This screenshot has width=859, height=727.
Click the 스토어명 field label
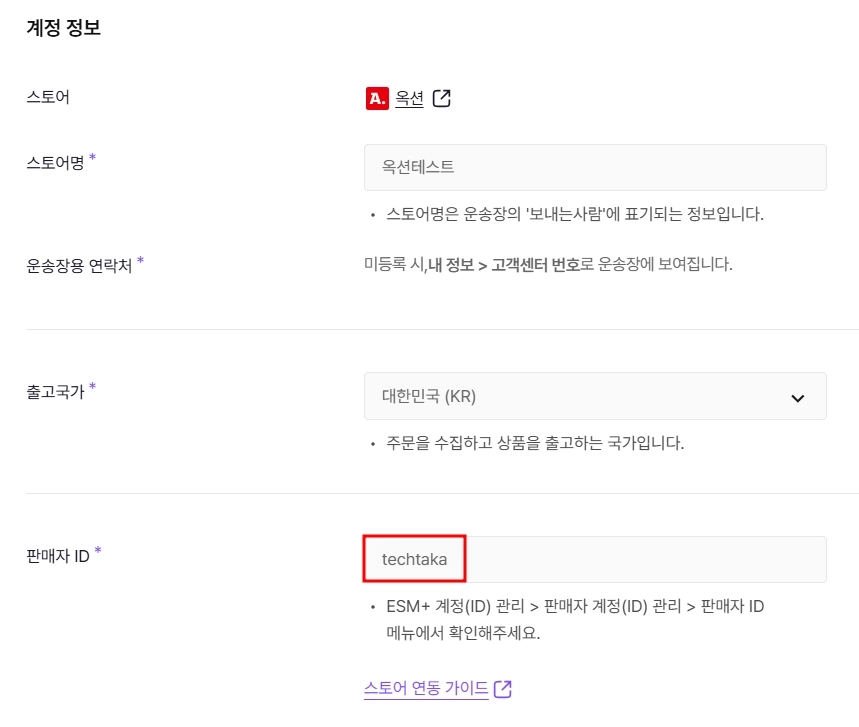55,163
